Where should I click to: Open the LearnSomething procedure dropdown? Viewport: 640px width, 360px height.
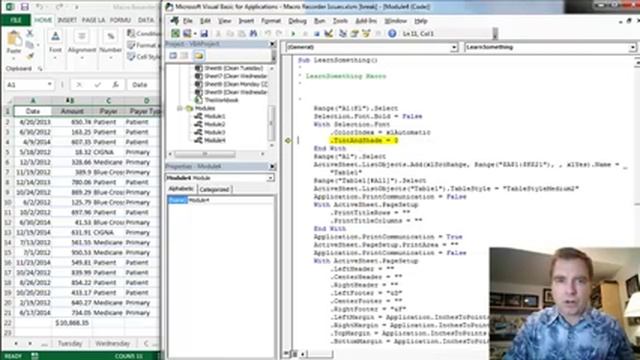pyautogui.click(x=633, y=48)
